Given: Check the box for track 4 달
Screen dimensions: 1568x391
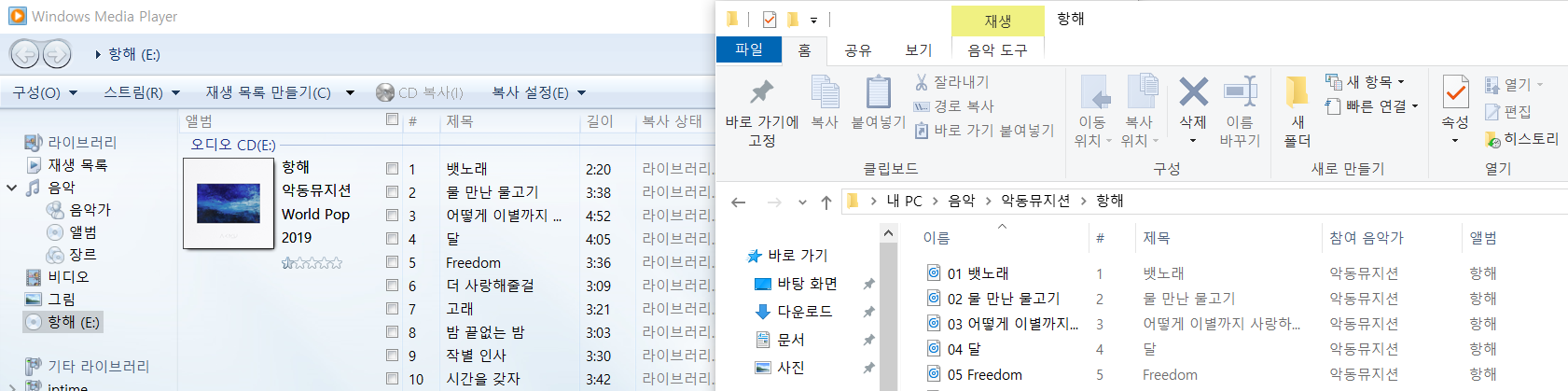Looking at the screenshot, I should click(392, 239).
